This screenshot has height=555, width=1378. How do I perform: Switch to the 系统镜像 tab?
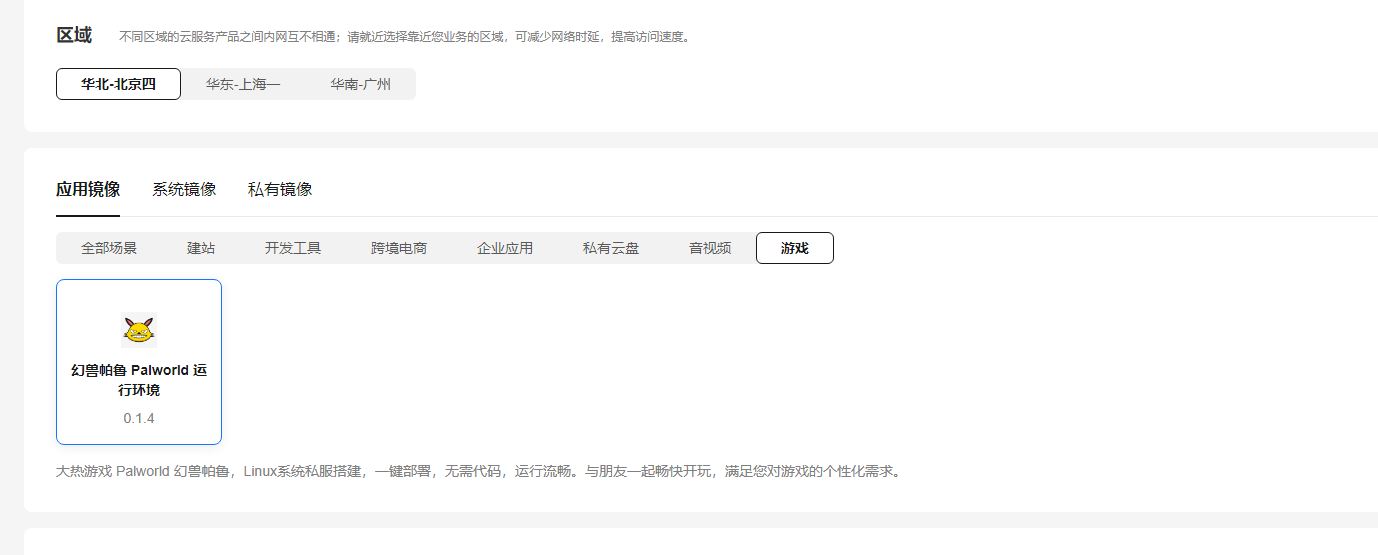pos(184,189)
